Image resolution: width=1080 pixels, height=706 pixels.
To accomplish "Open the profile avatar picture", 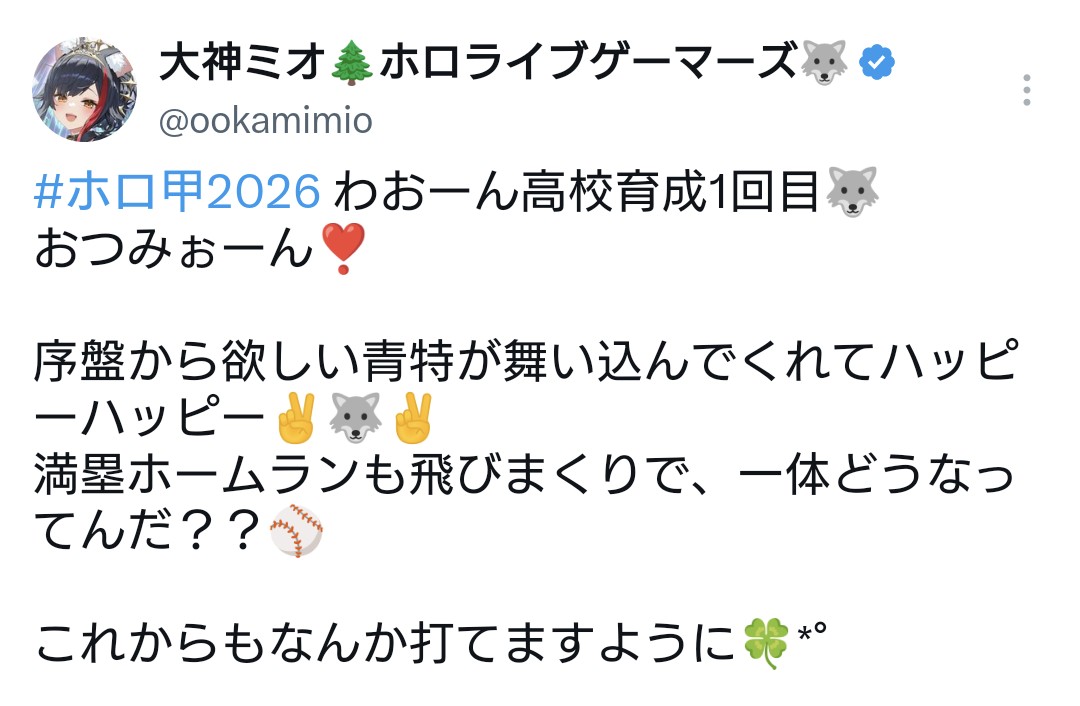I will 84,90.
